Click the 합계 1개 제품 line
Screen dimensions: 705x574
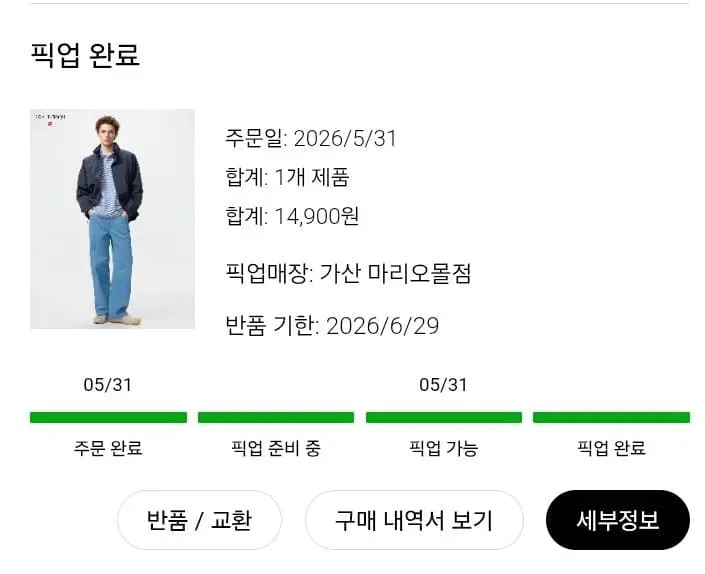click(287, 177)
